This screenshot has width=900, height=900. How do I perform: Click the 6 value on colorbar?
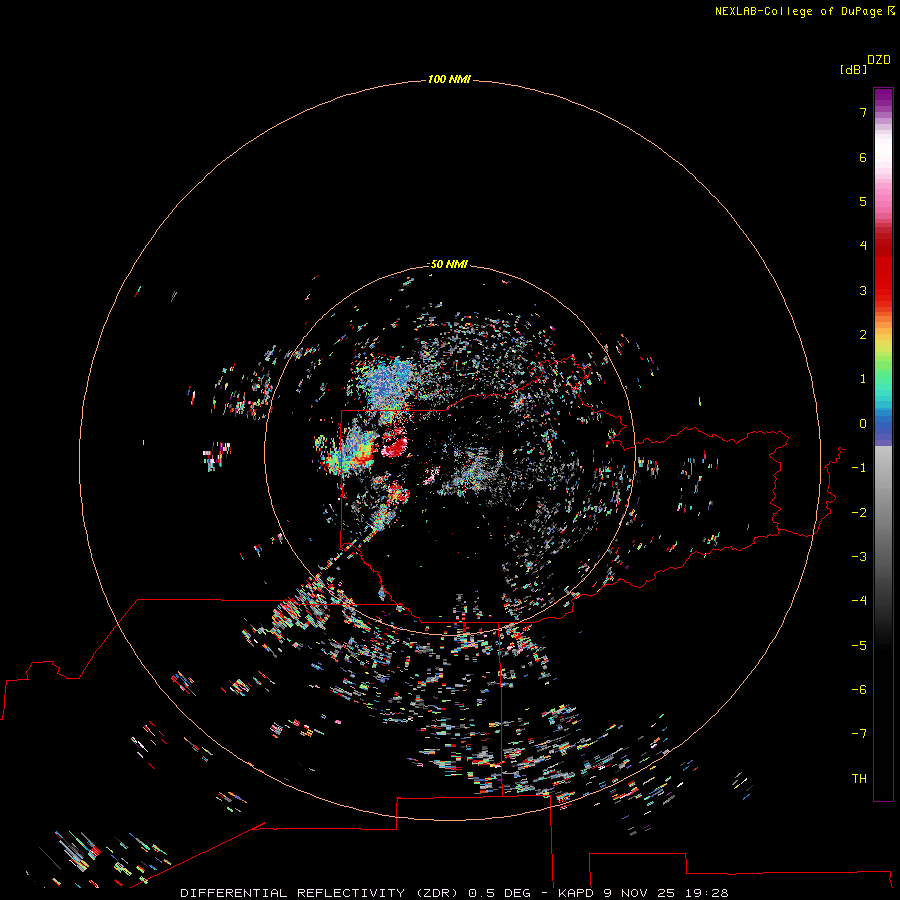[x=863, y=157]
